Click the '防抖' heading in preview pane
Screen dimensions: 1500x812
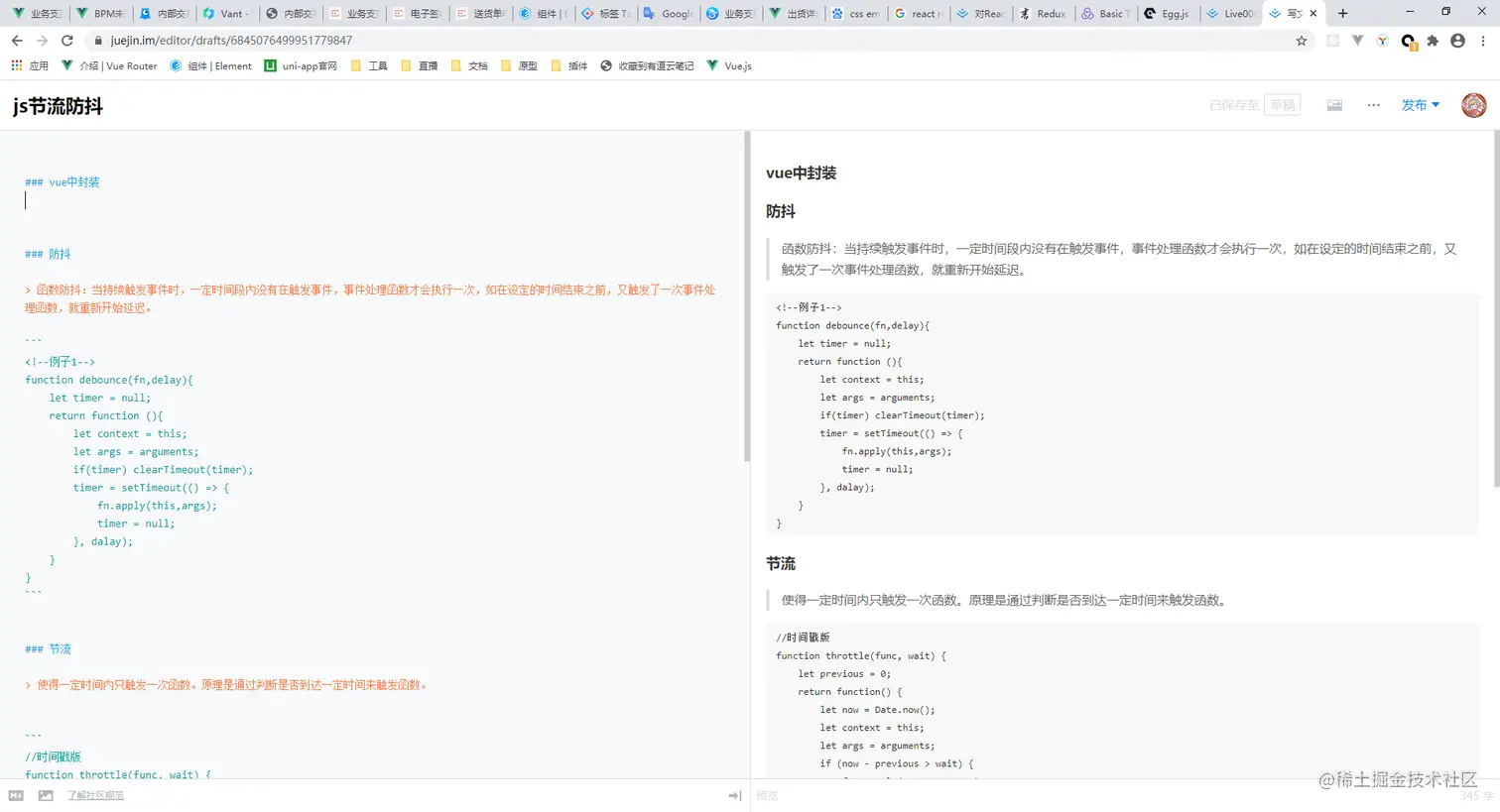(781, 211)
